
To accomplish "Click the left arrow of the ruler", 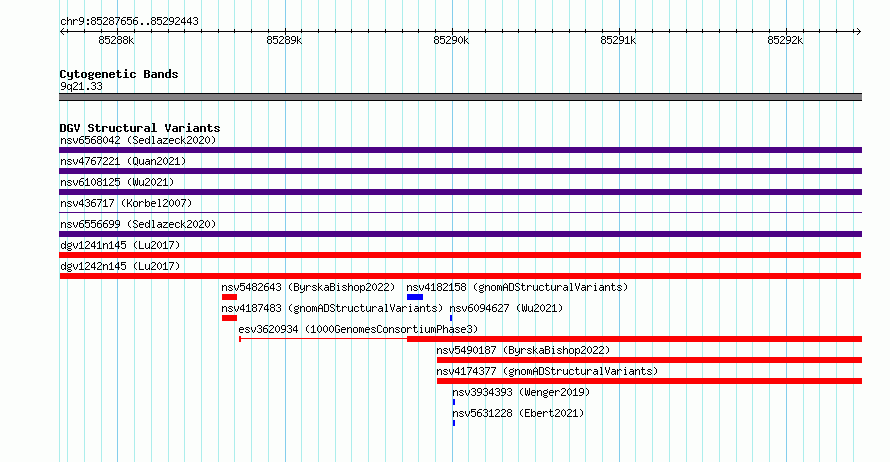I will tap(62, 31).
